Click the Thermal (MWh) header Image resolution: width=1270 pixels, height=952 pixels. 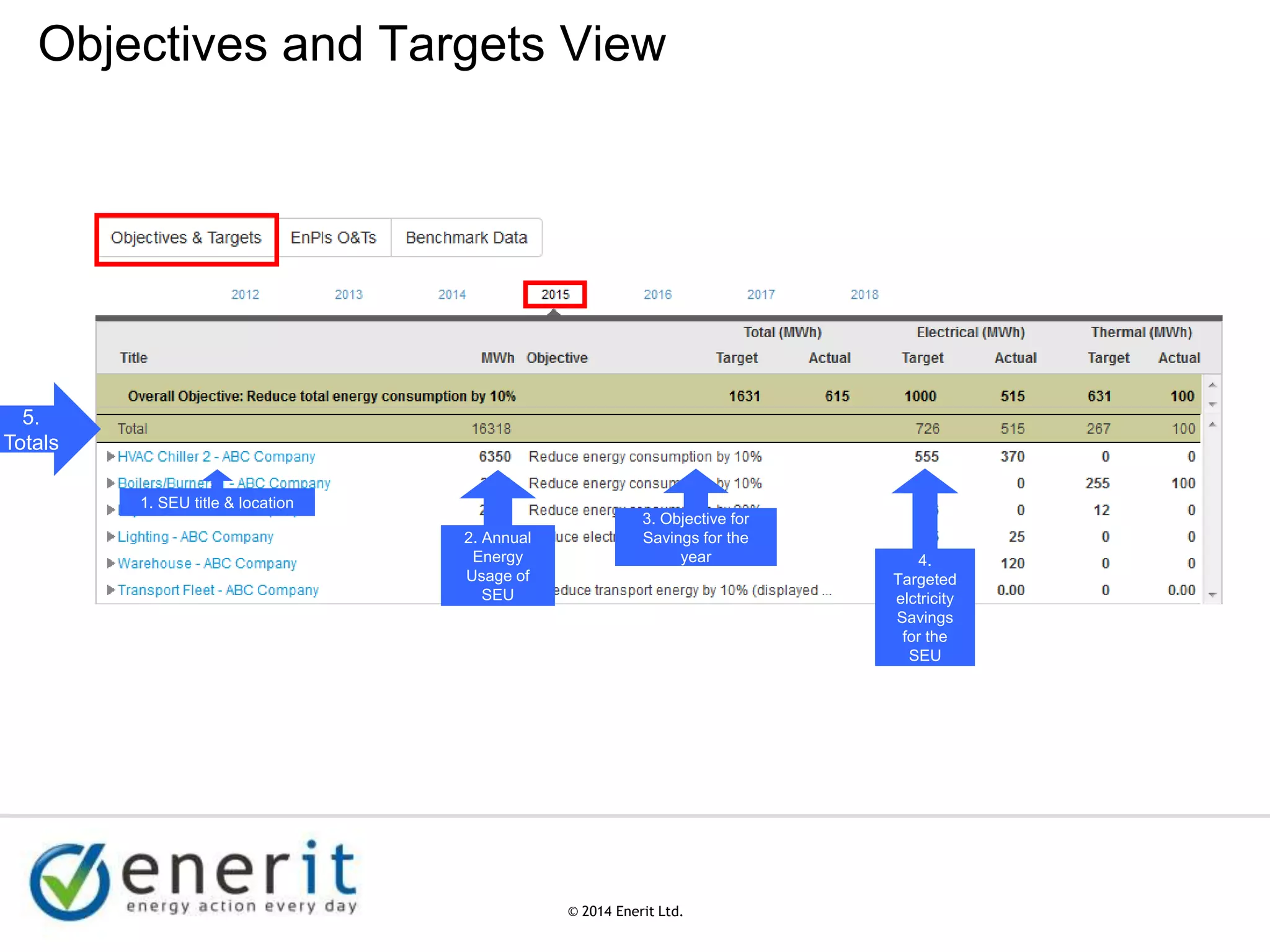coord(1142,332)
